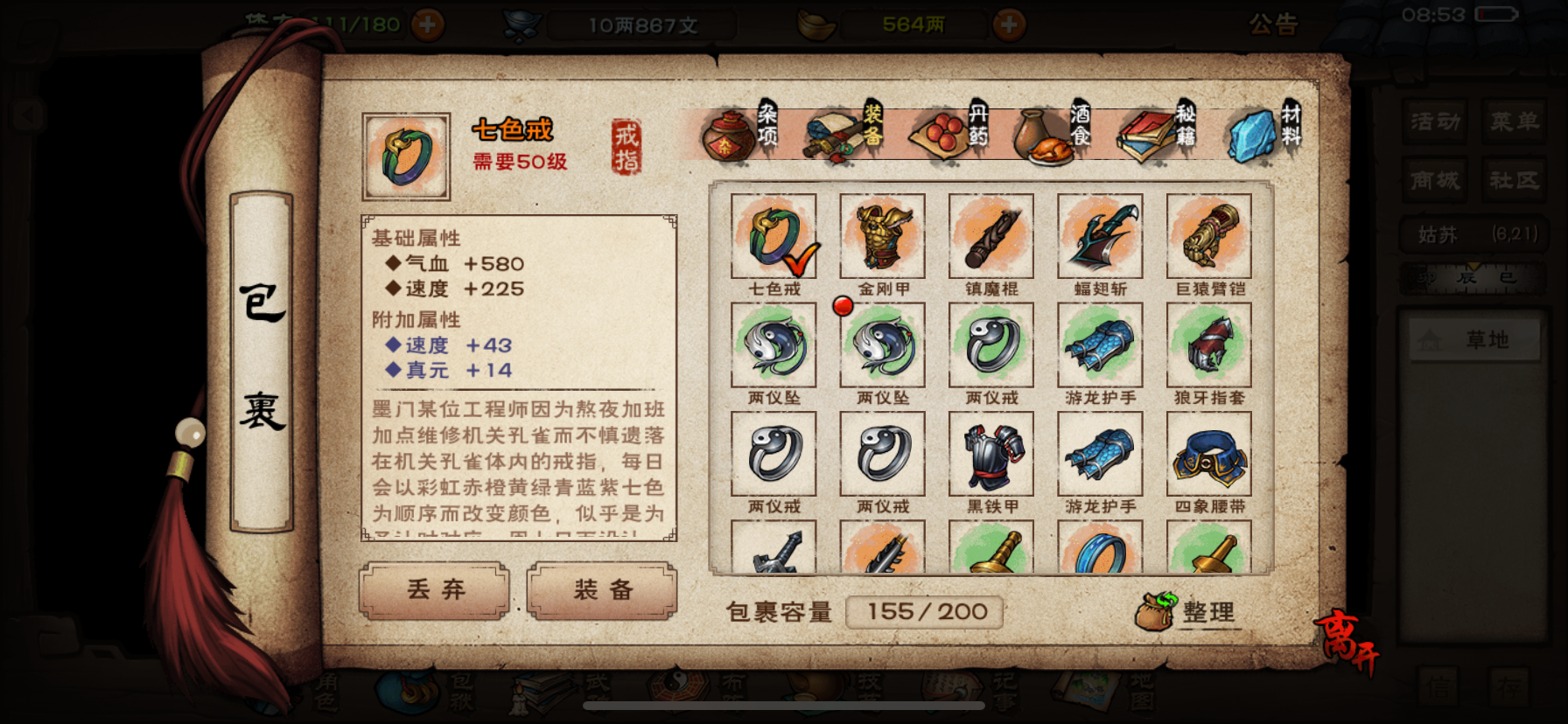Image resolution: width=1568 pixels, height=724 pixels.
Task: Add ingots with the plus next to 564两
Action: tap(1009, 24)
